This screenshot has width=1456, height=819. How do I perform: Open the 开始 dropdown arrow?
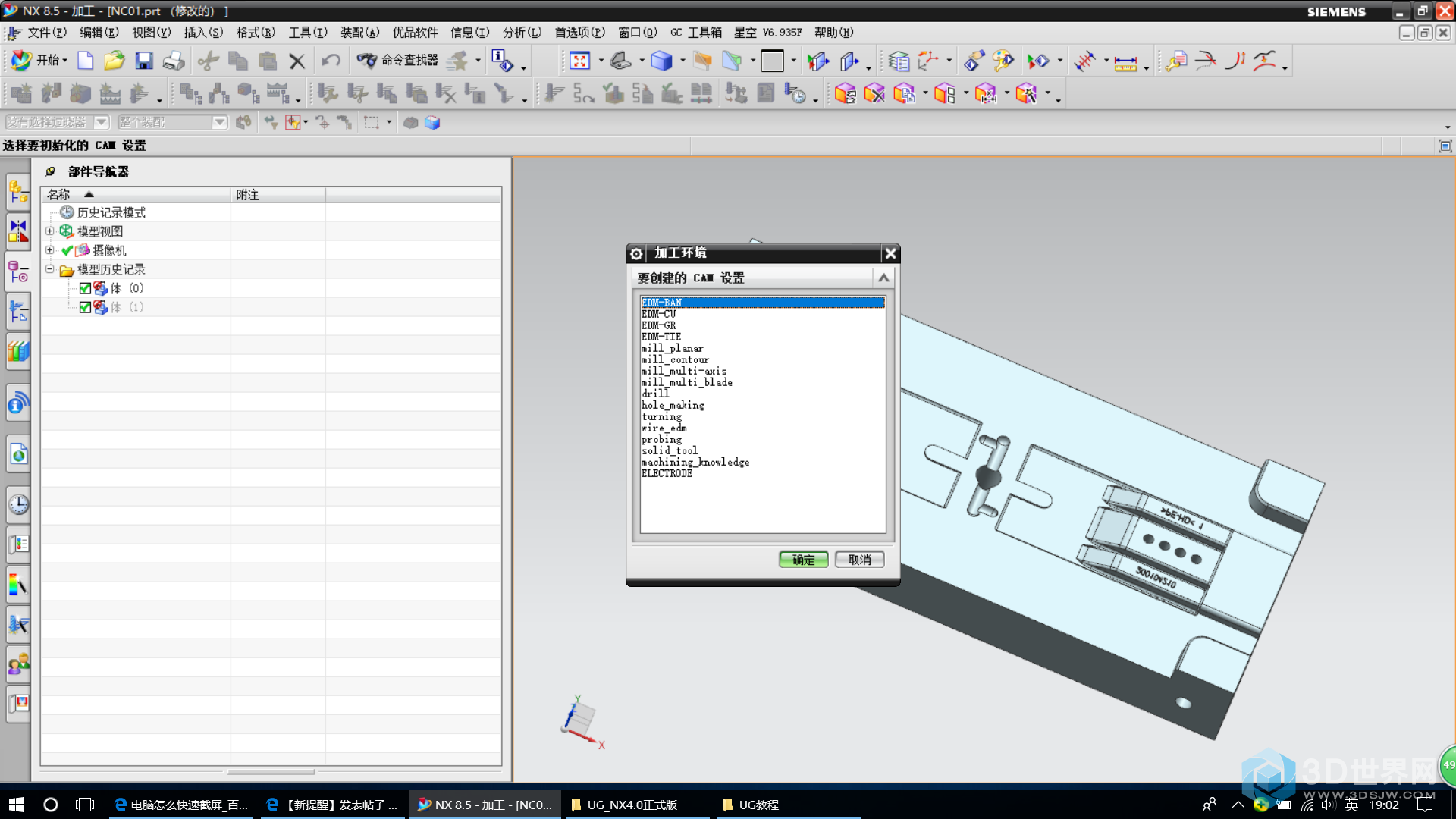tap(65, 61)
